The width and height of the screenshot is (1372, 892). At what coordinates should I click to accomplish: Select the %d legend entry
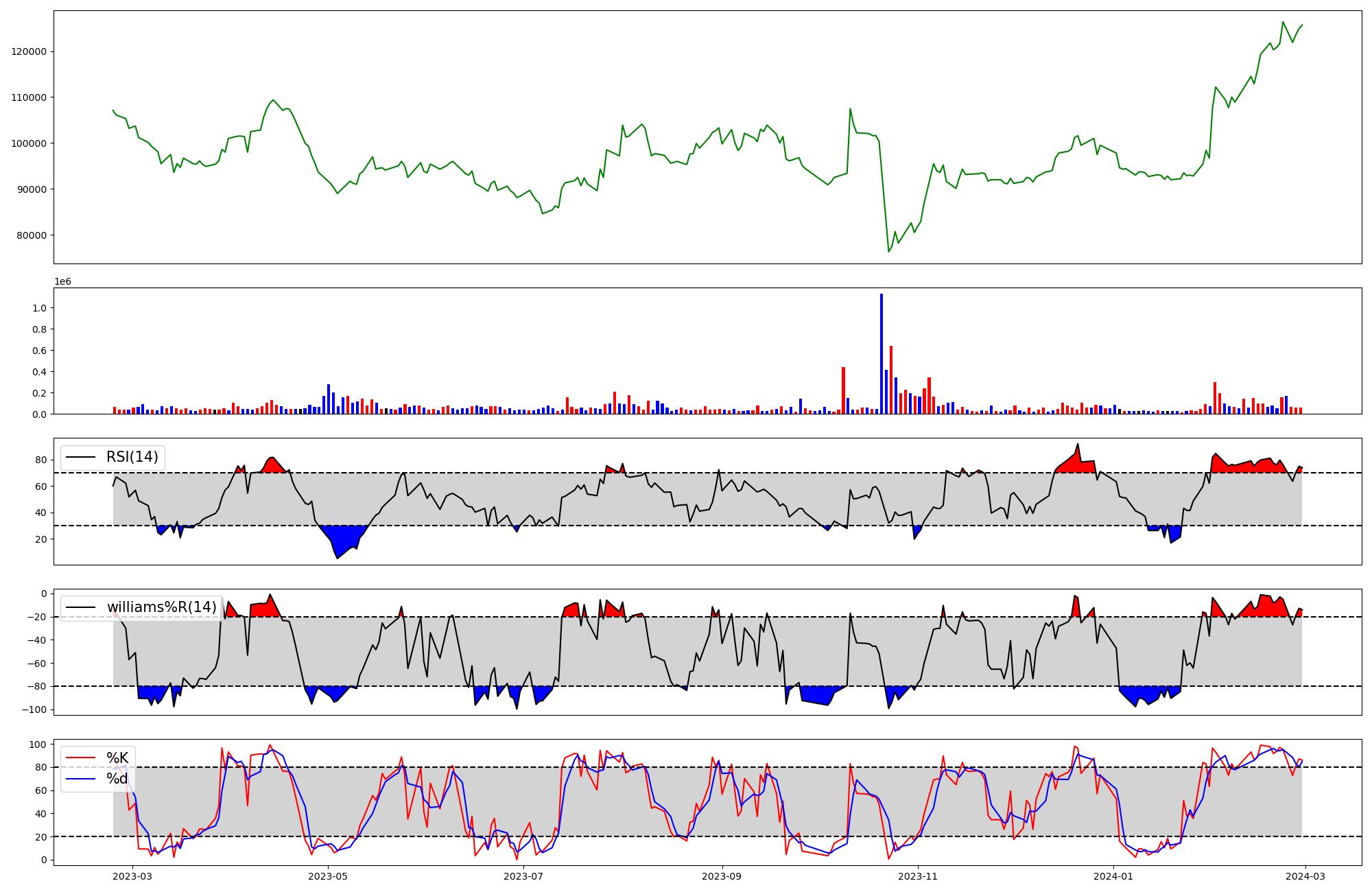pos(117,779)
